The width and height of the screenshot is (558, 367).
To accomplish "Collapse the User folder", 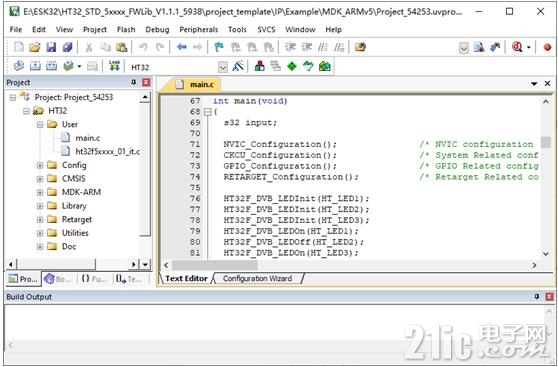I will point(40,125).
